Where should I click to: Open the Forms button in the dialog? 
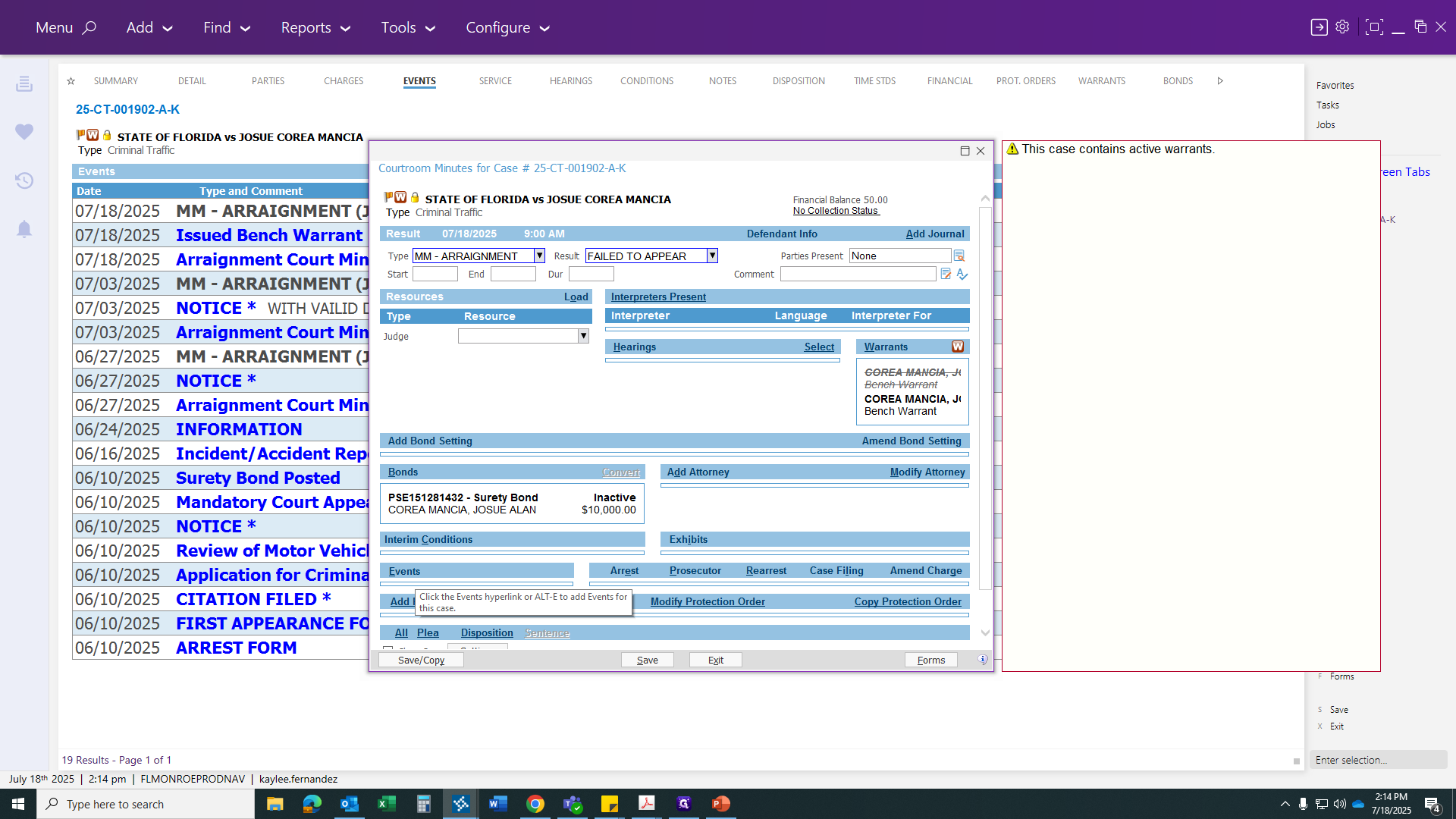click(x=930, y=660)
